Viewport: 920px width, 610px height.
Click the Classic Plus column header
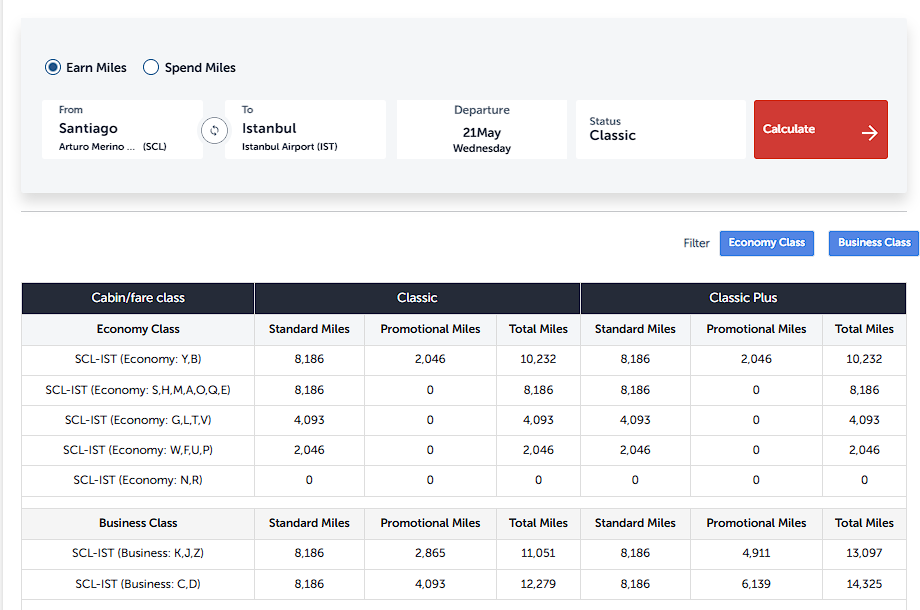tap(743, 298)
